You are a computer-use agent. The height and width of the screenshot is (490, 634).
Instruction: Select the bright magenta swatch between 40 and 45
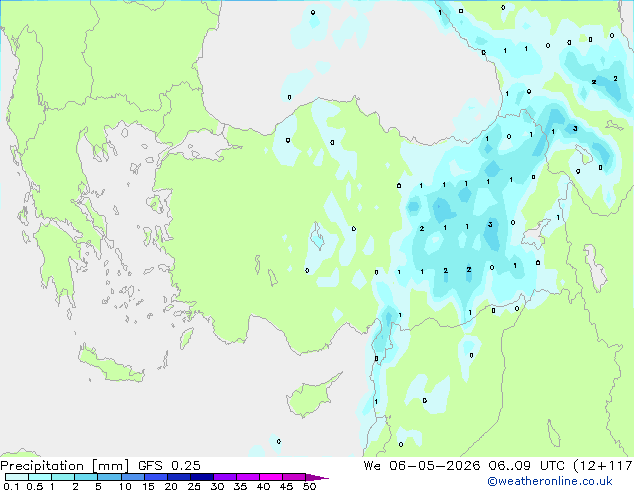pos(271,477)
